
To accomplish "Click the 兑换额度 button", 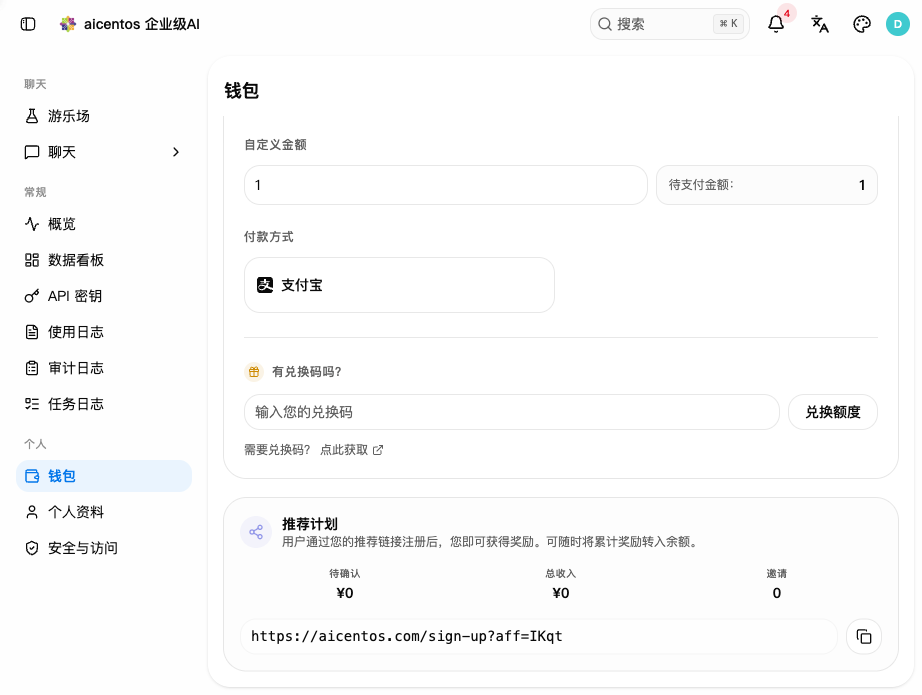I will pyautogui.click(x=833, y=412).
